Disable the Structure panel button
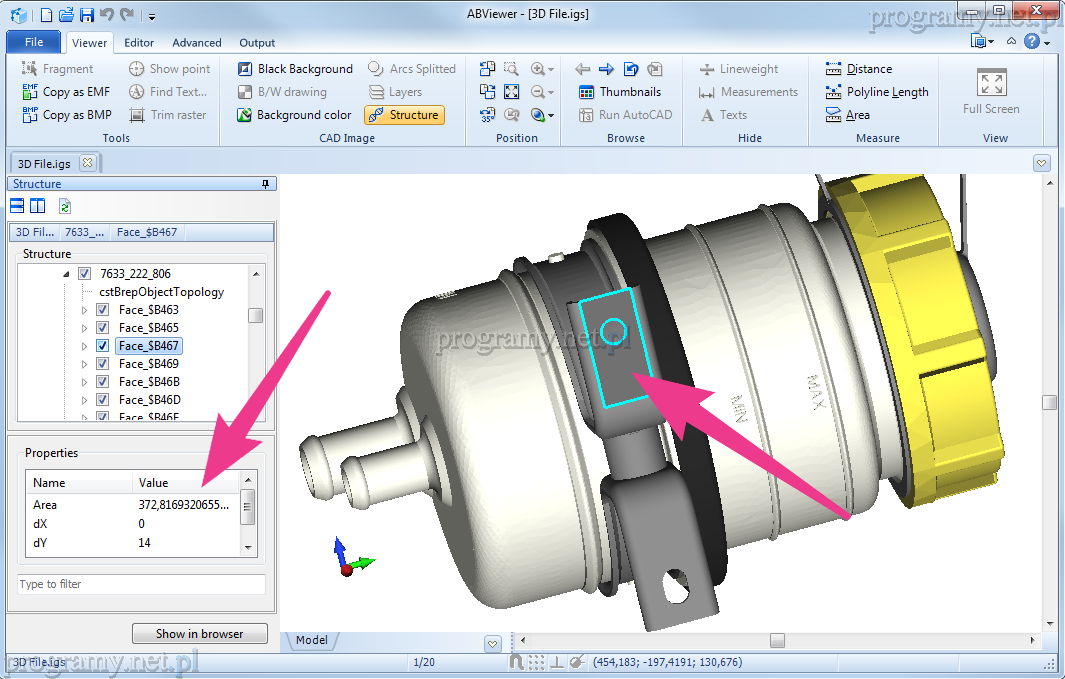Viewport: 1065px width, 679px height. (404, 115)
